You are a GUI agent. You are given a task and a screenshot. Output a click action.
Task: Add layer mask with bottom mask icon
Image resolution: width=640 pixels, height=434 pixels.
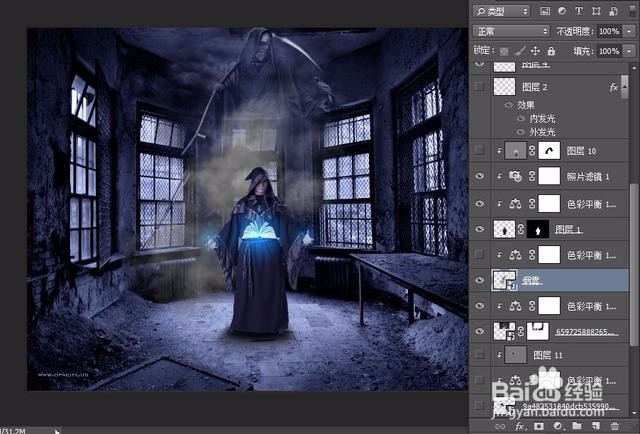[x=539, y=427]
